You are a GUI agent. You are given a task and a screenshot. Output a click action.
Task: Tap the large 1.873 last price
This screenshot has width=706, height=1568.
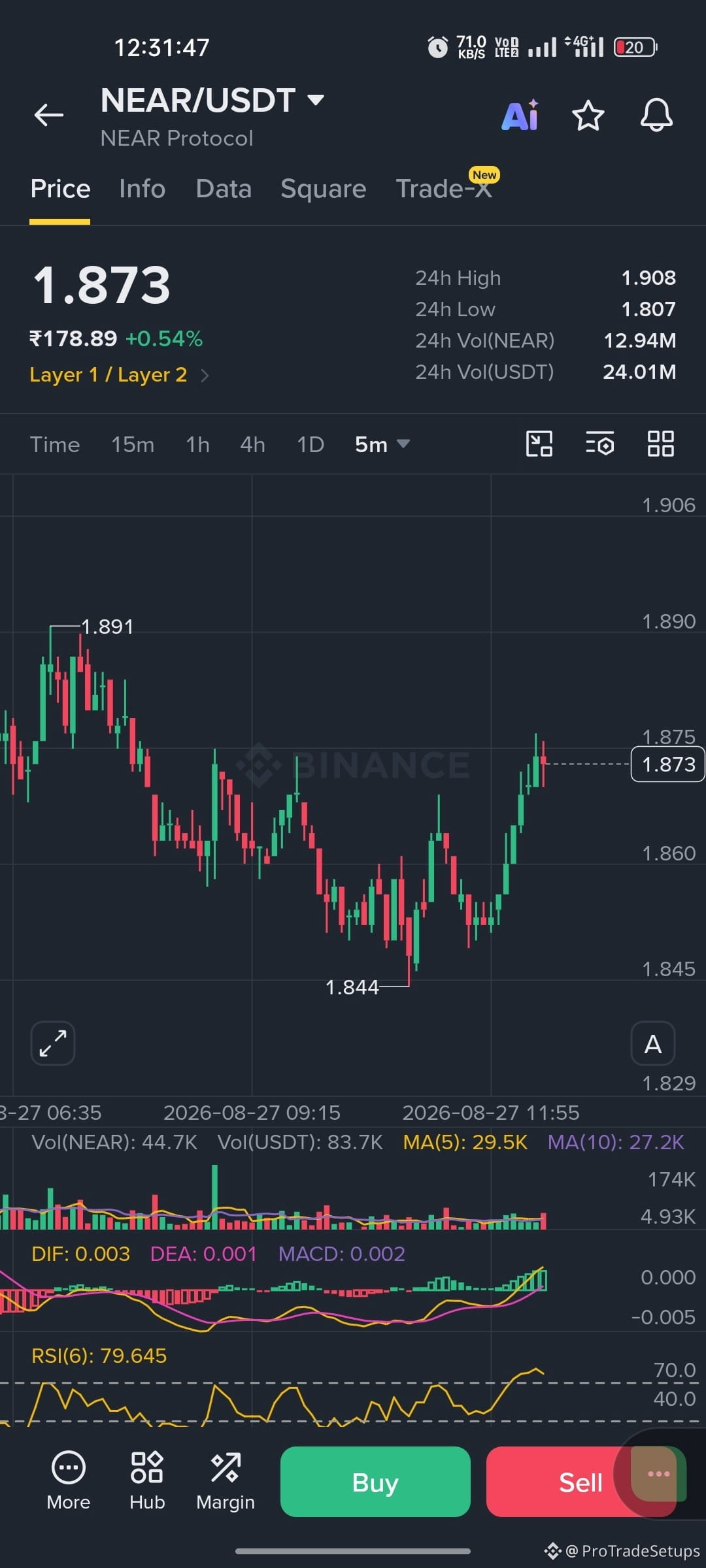pyautogui.click(x=102, y=286)
